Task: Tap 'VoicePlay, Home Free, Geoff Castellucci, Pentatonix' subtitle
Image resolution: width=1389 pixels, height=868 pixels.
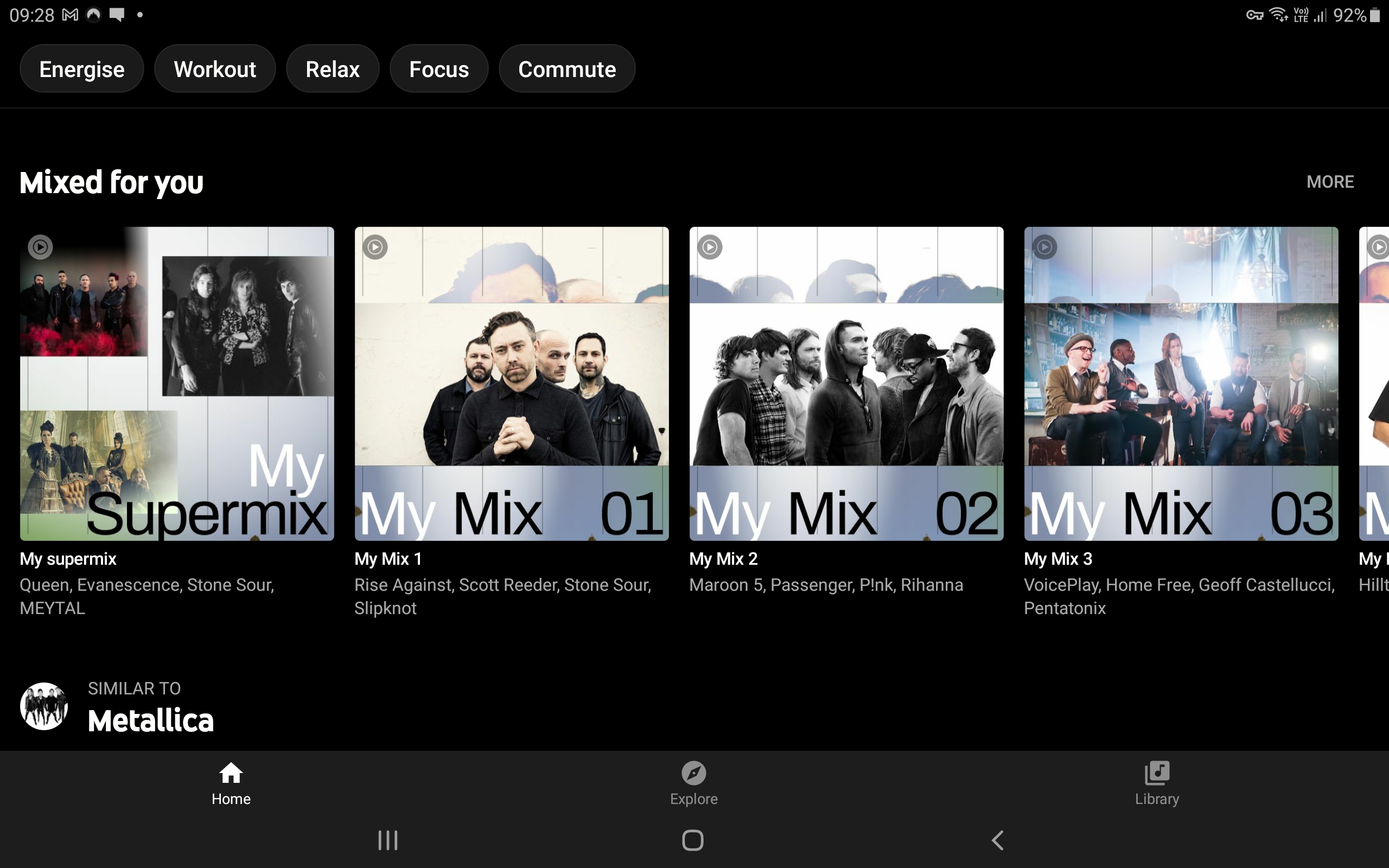Action: click(1180, 596)
